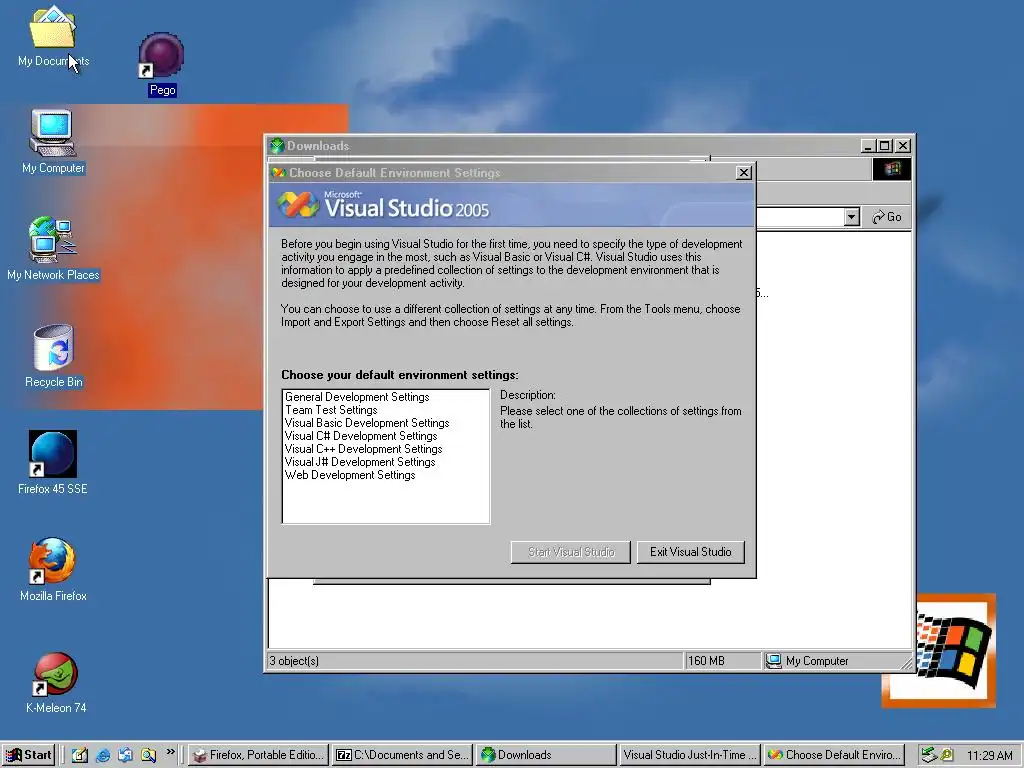
Task: Click the Start Visual Studio button
Action: pyautogui.click(x=571, y=552)
